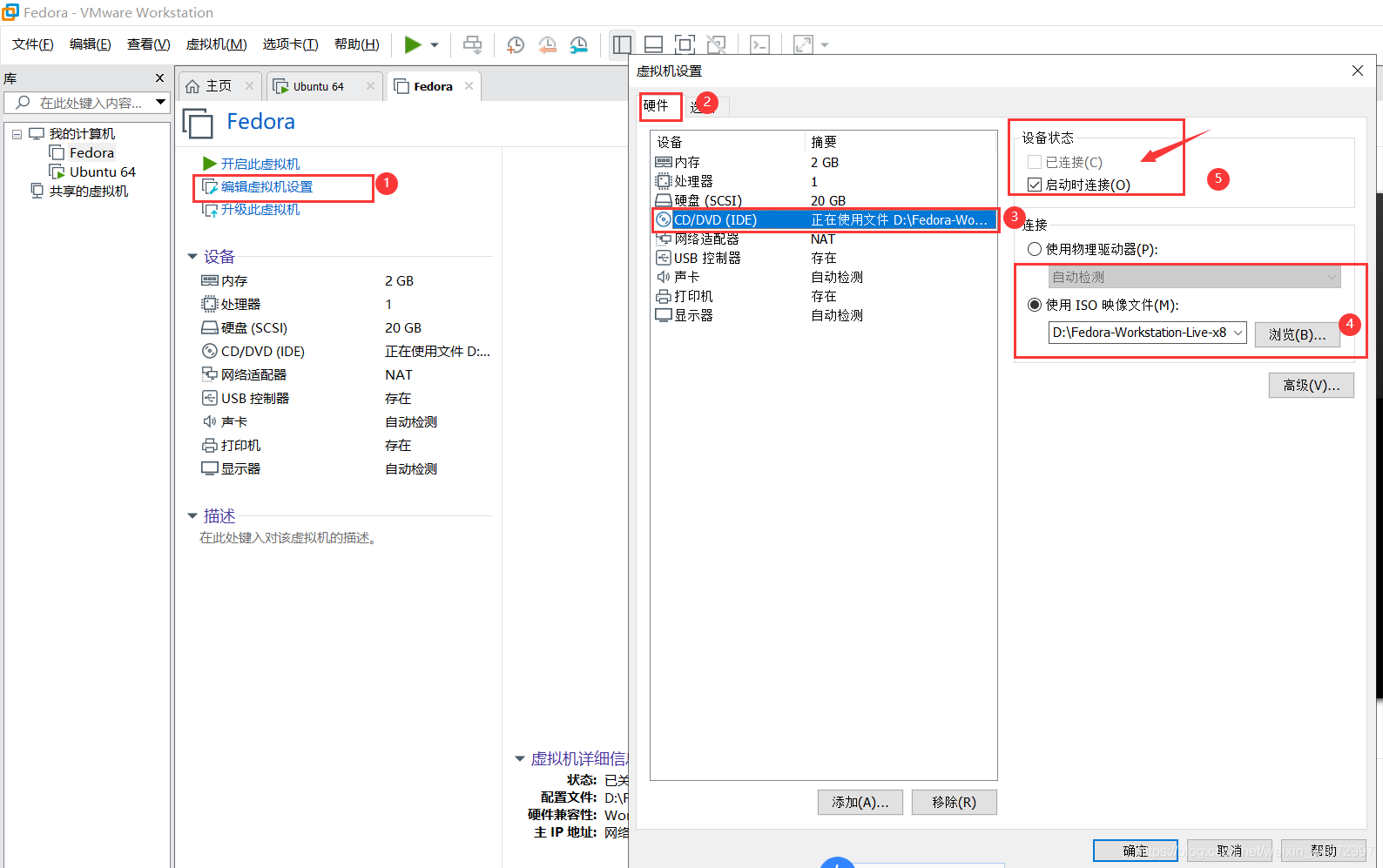Viewport: 1383px width, 868px height.
Task: Collapse the 虚拟机详细信息 section
Action: point(520,758)
